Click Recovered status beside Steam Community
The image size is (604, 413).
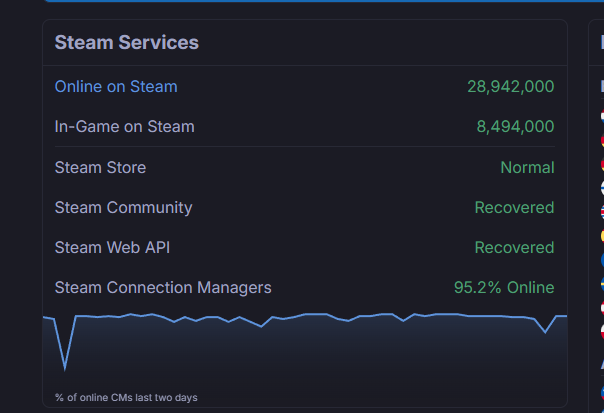(514, 208)
